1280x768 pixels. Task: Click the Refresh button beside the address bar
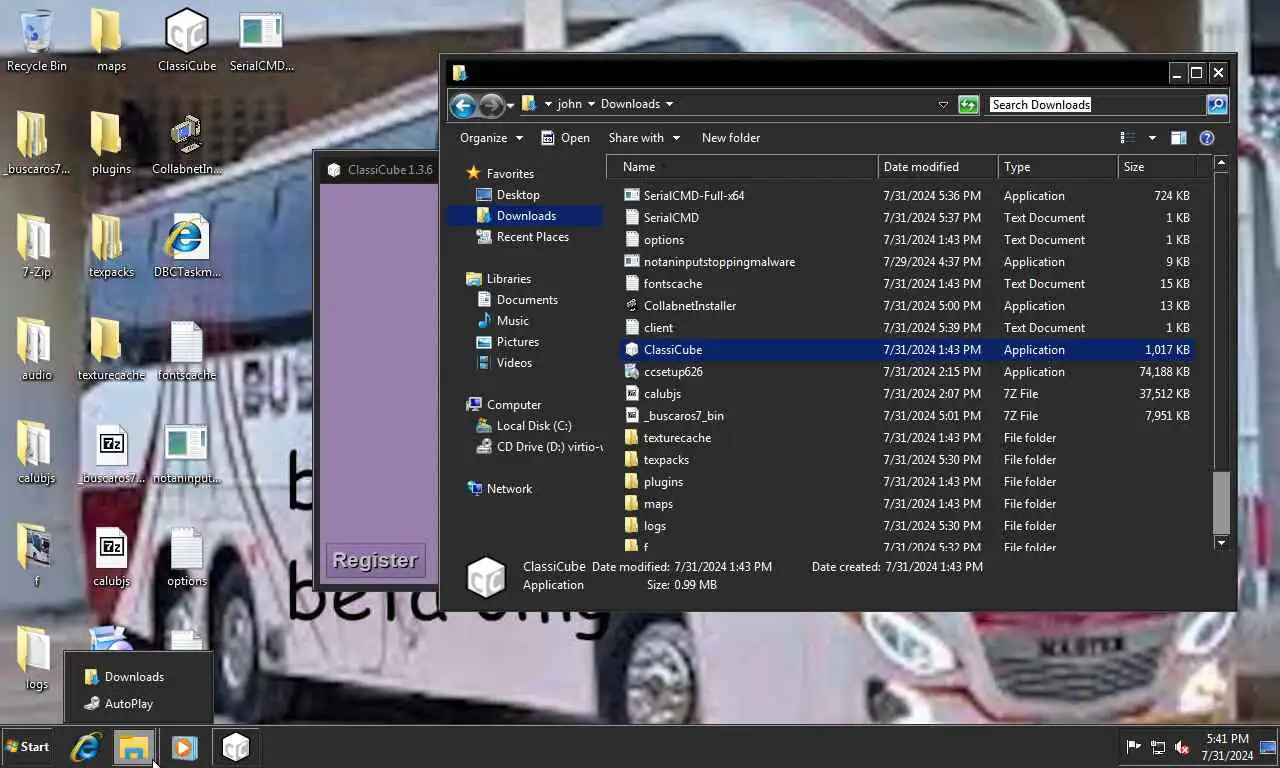click(968, 104)
